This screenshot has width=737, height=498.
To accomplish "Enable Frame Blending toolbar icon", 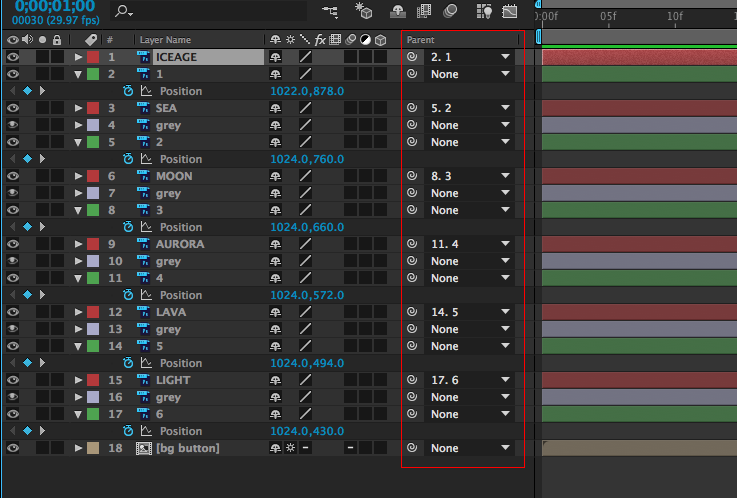I will (423, 11).
